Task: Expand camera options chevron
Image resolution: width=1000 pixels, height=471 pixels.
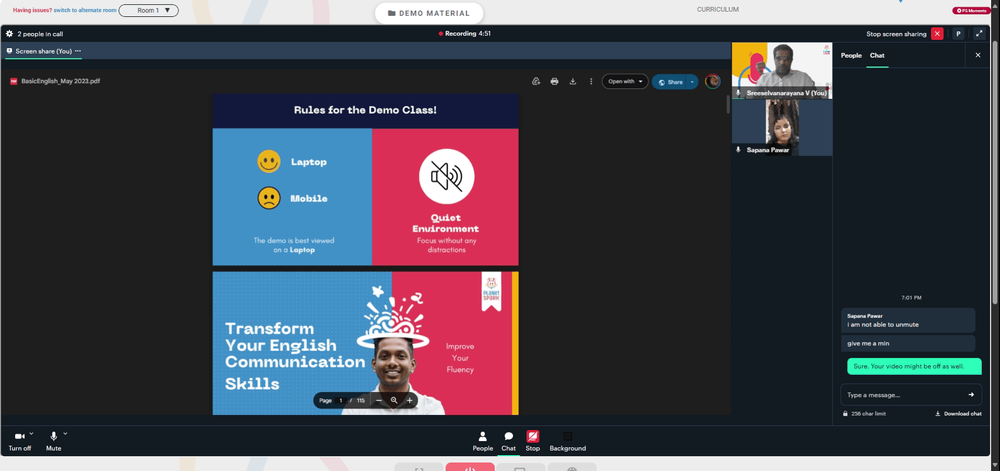Action: pyautogui.click(x=31, y=433)
